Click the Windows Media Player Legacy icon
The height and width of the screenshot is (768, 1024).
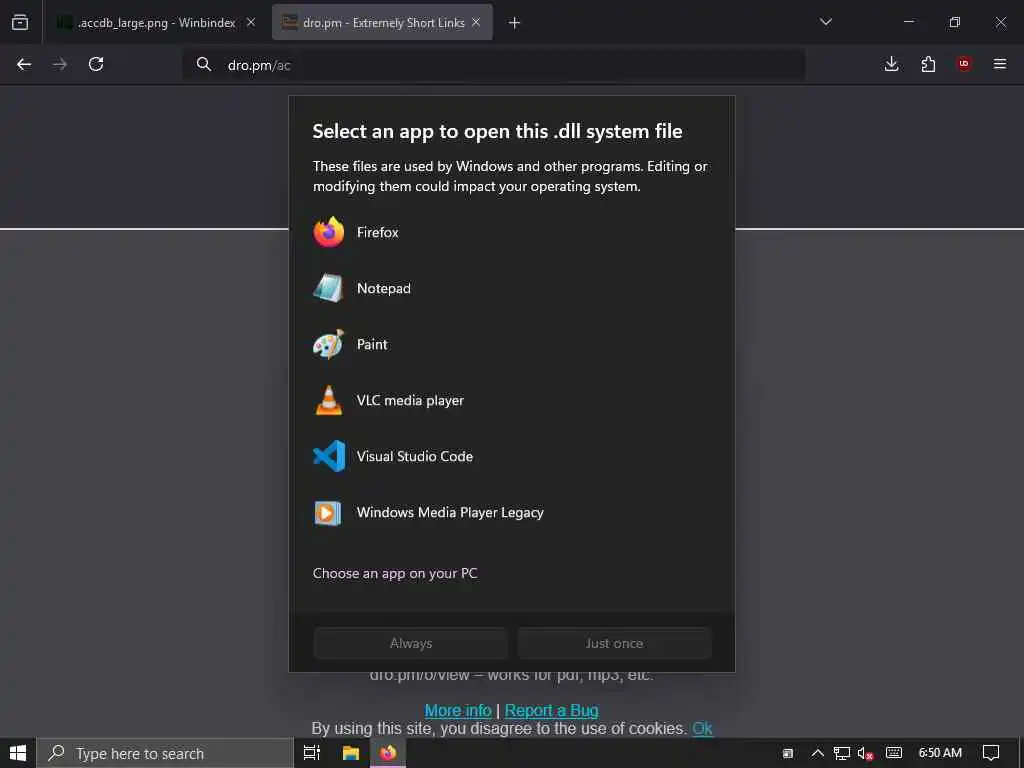(328, 513)
